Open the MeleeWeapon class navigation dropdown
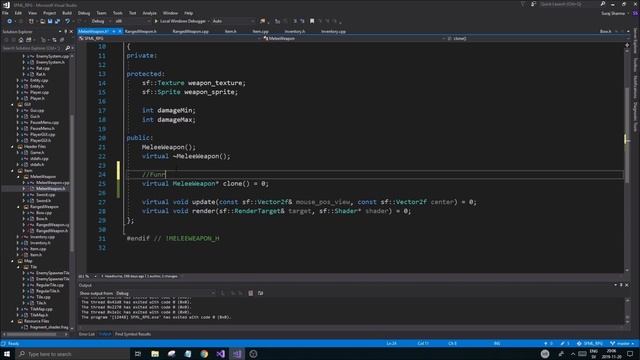640x360 pixels. pos(354,38)
